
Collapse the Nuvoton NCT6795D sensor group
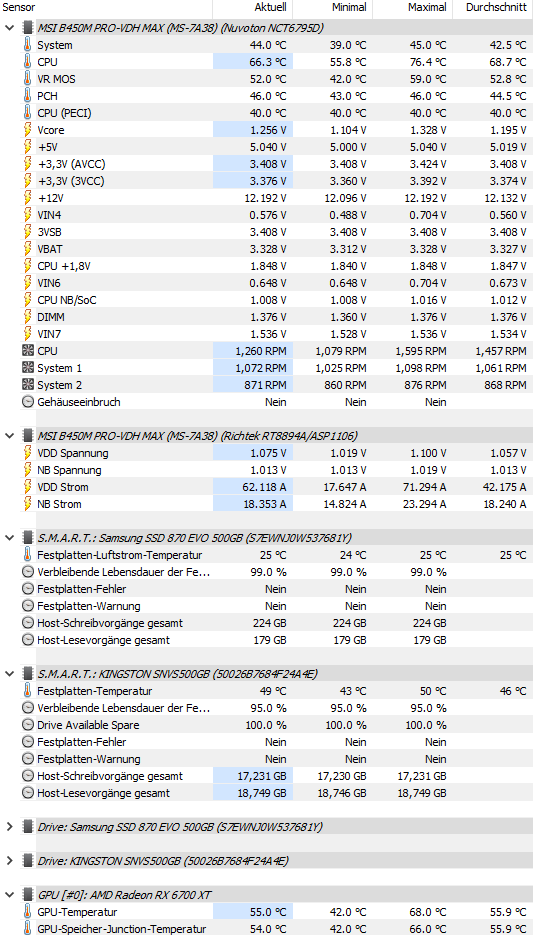(9, 28)
